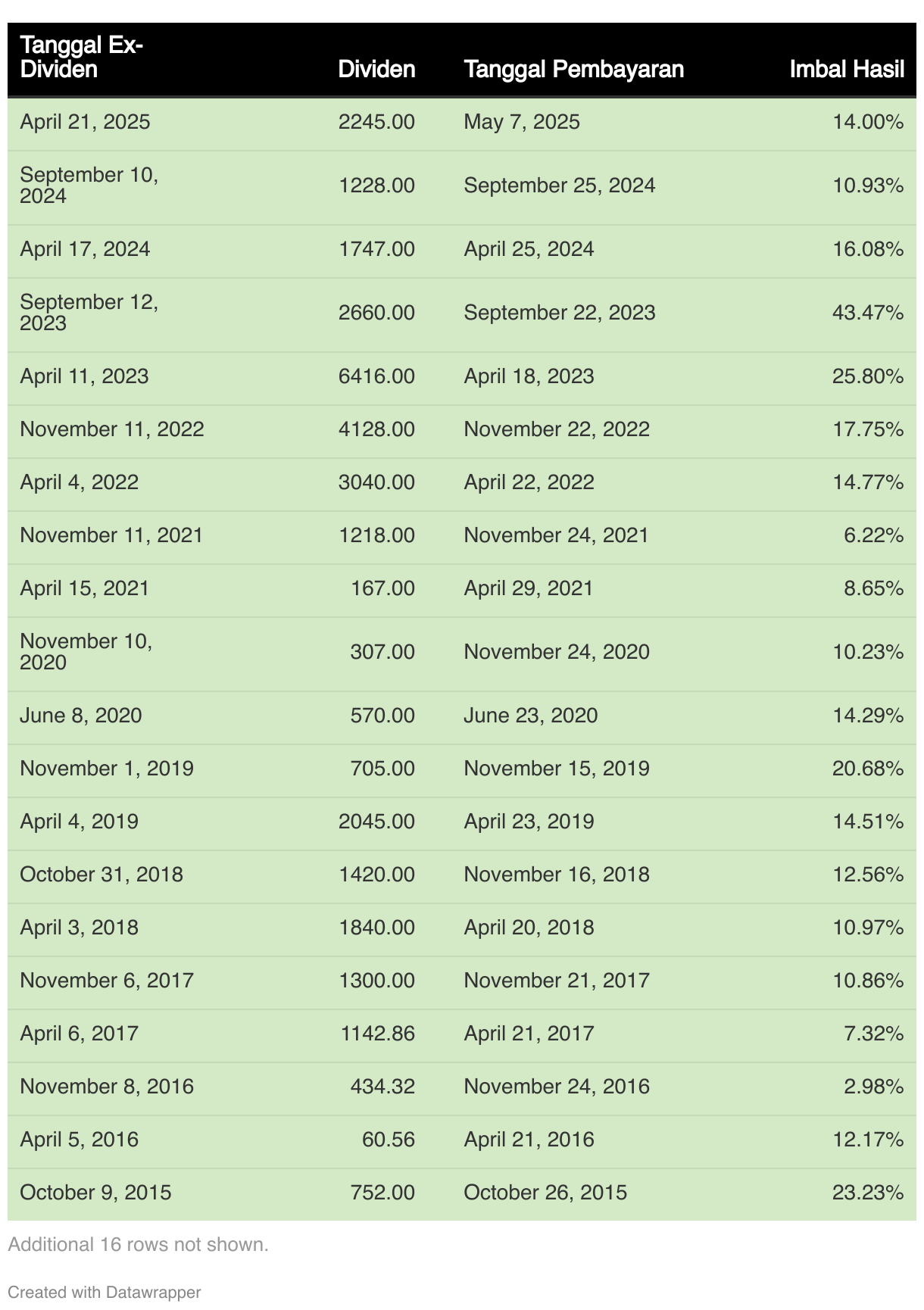The height and width of the screenshot is (1310, 924).
Task: Click the 2.98% yield cell
Action: [873, 1087]
